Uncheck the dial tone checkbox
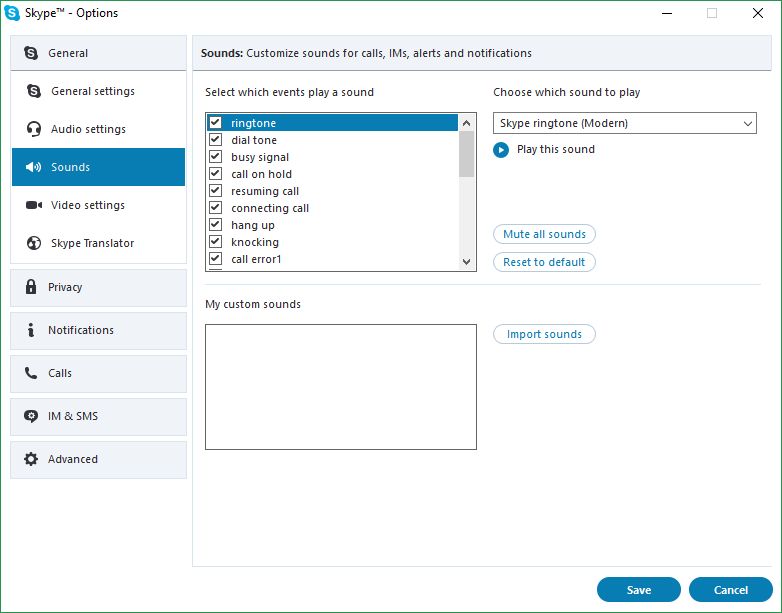The height and width of the screenshot is (613, 782). pos(215,139)
